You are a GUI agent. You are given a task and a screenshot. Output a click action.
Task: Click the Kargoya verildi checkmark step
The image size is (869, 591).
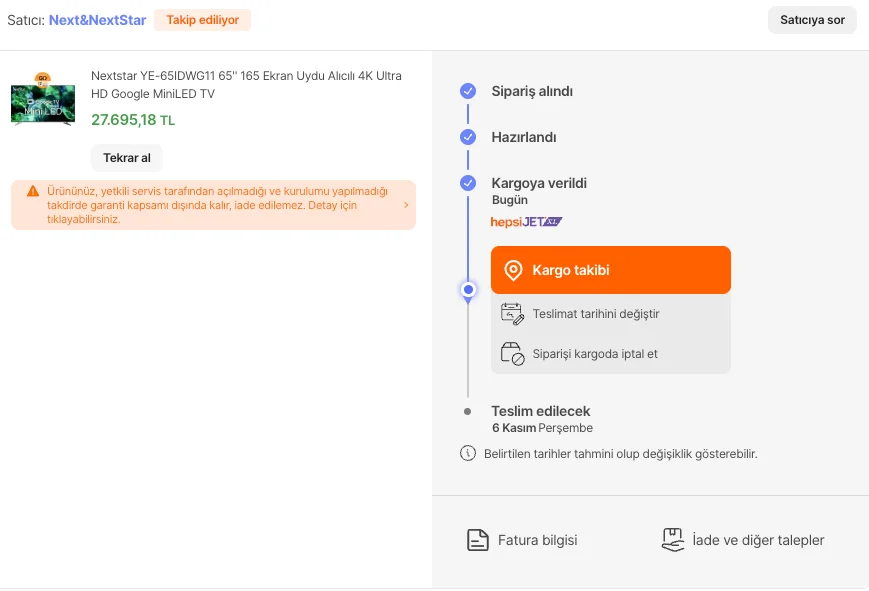click(468, 183)
